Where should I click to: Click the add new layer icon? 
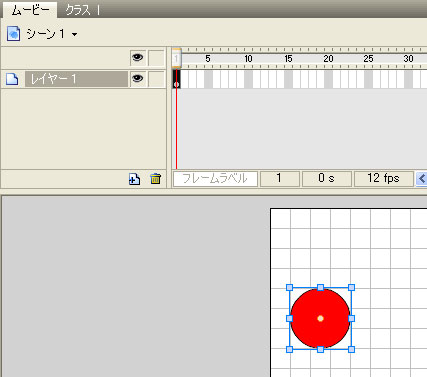tap(134, 179)
